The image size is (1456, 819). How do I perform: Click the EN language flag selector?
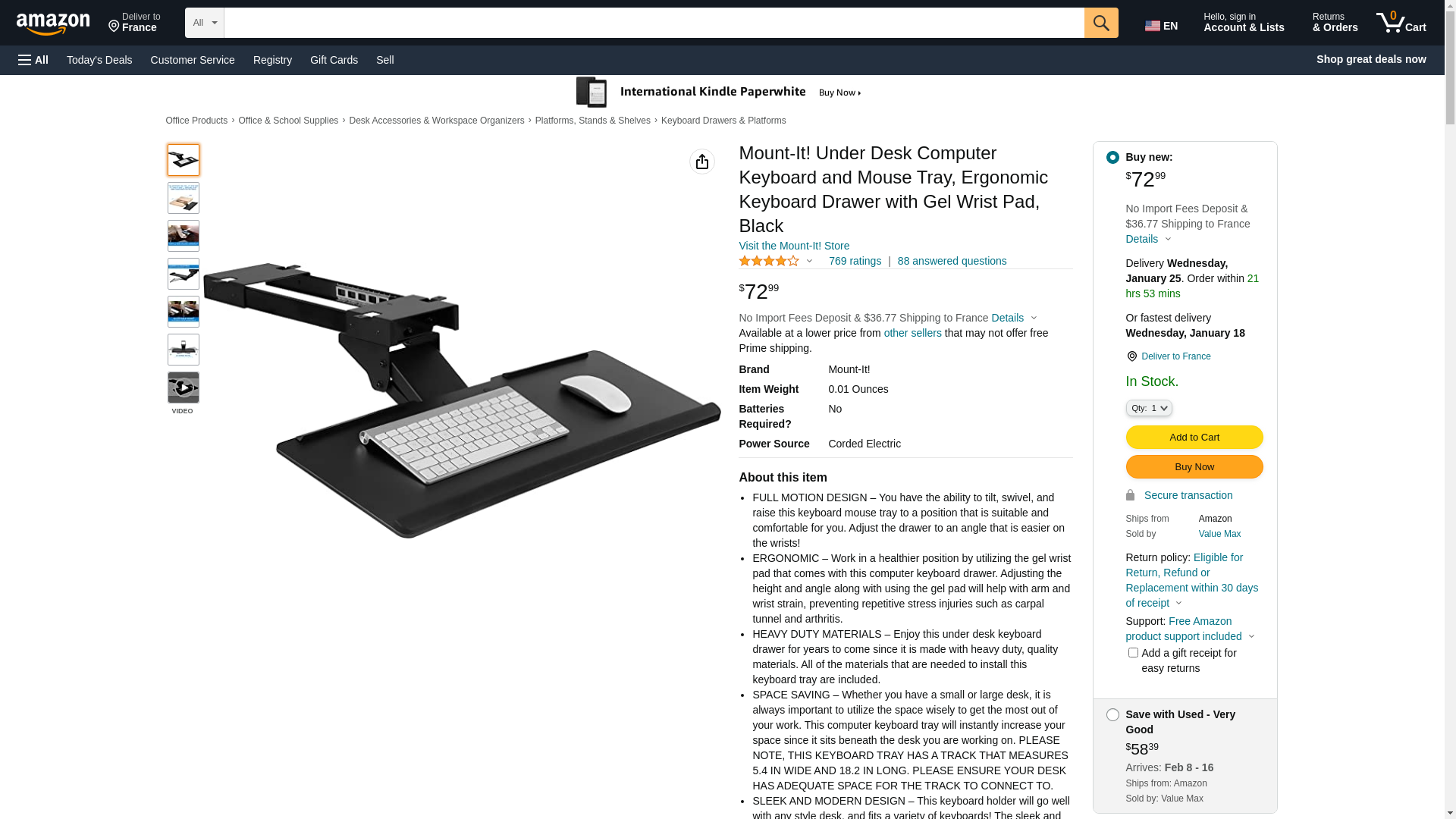click(1161, 26)
